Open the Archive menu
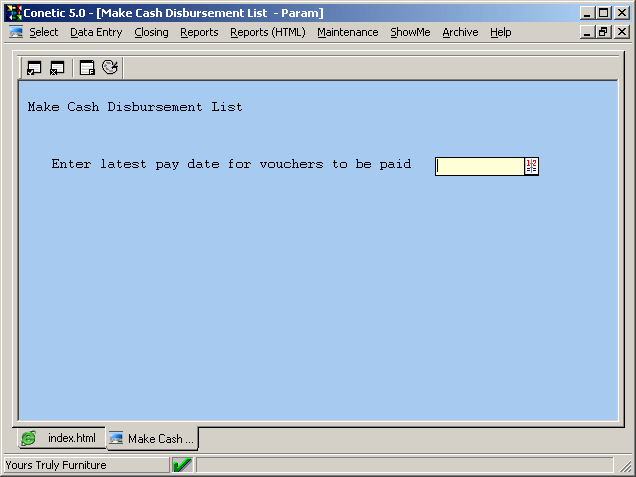The width and height of the screenshot is (636, 477). (x=460, y=32)
